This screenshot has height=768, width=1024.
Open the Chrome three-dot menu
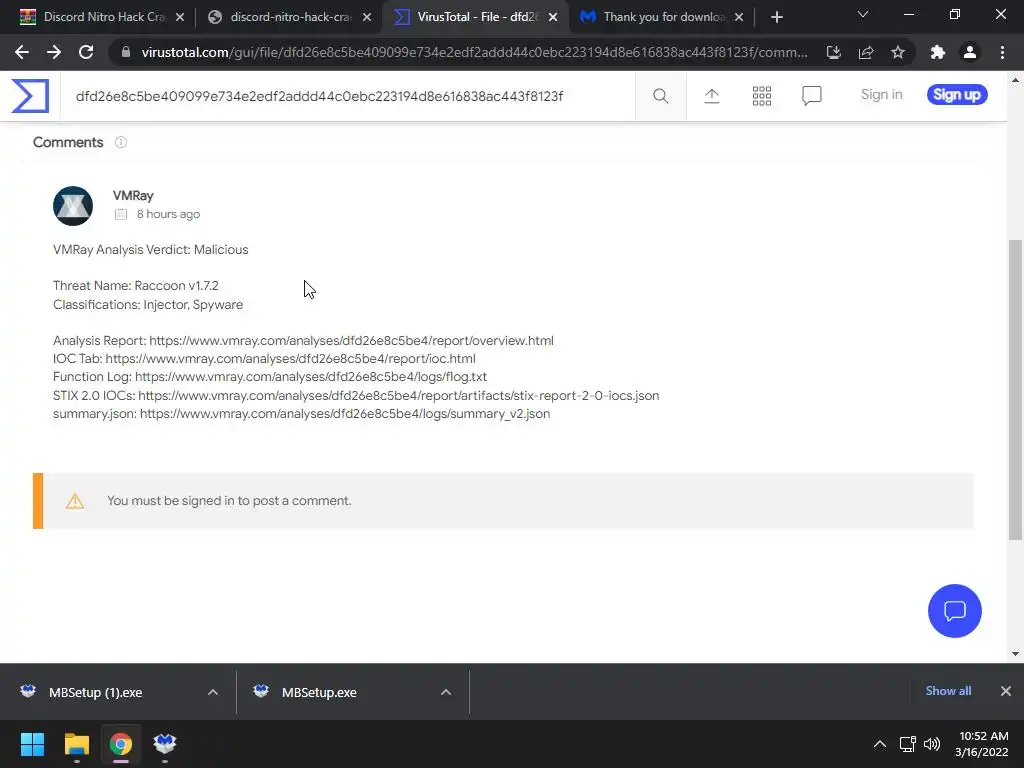pyautogui.click(x=1002, y=52)
